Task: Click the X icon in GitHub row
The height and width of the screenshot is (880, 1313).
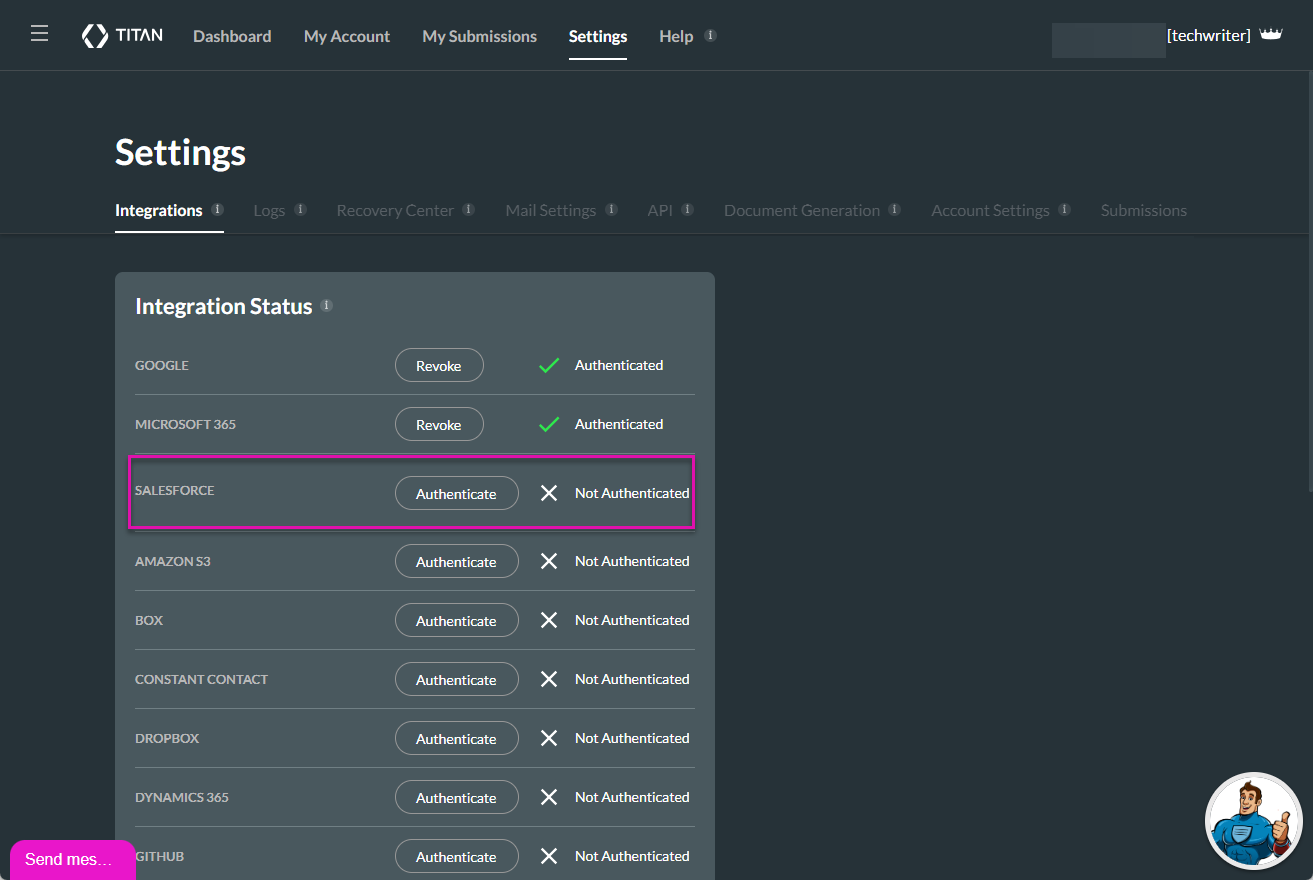Action: [x=549, y=856]
